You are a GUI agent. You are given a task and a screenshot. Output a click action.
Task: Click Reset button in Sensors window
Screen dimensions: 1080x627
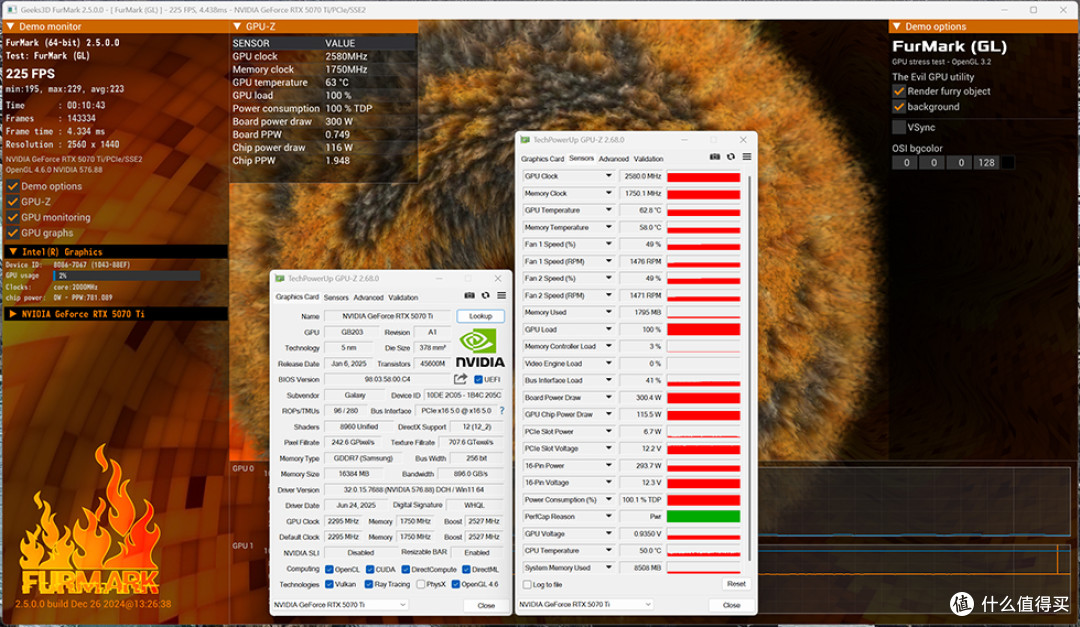736,584
